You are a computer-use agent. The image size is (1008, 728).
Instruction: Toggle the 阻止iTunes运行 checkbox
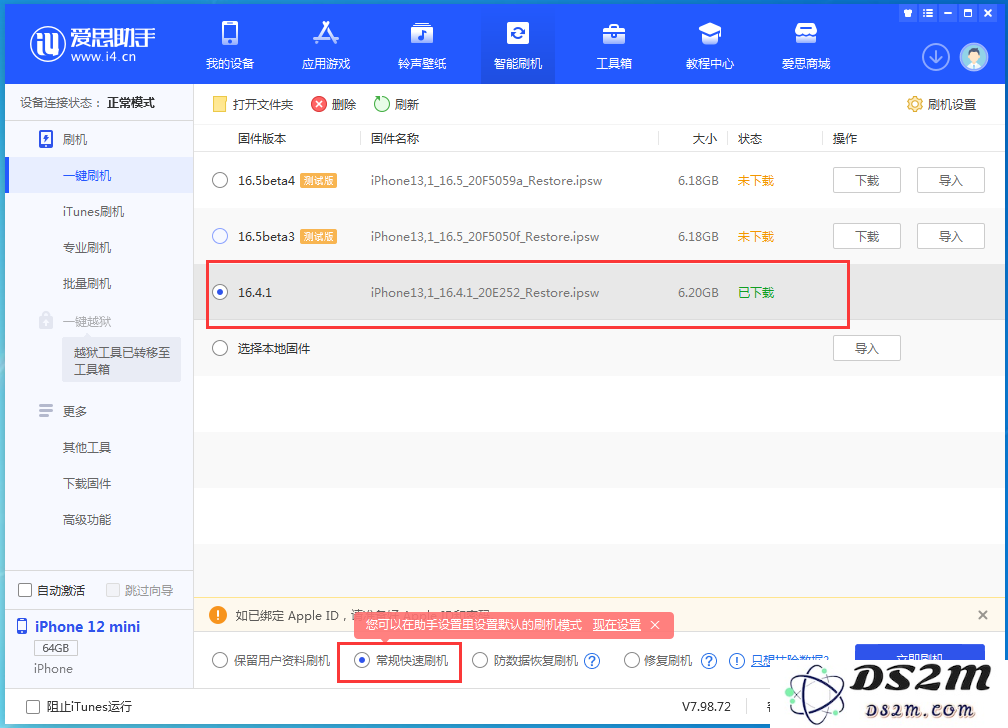[33, 707]
